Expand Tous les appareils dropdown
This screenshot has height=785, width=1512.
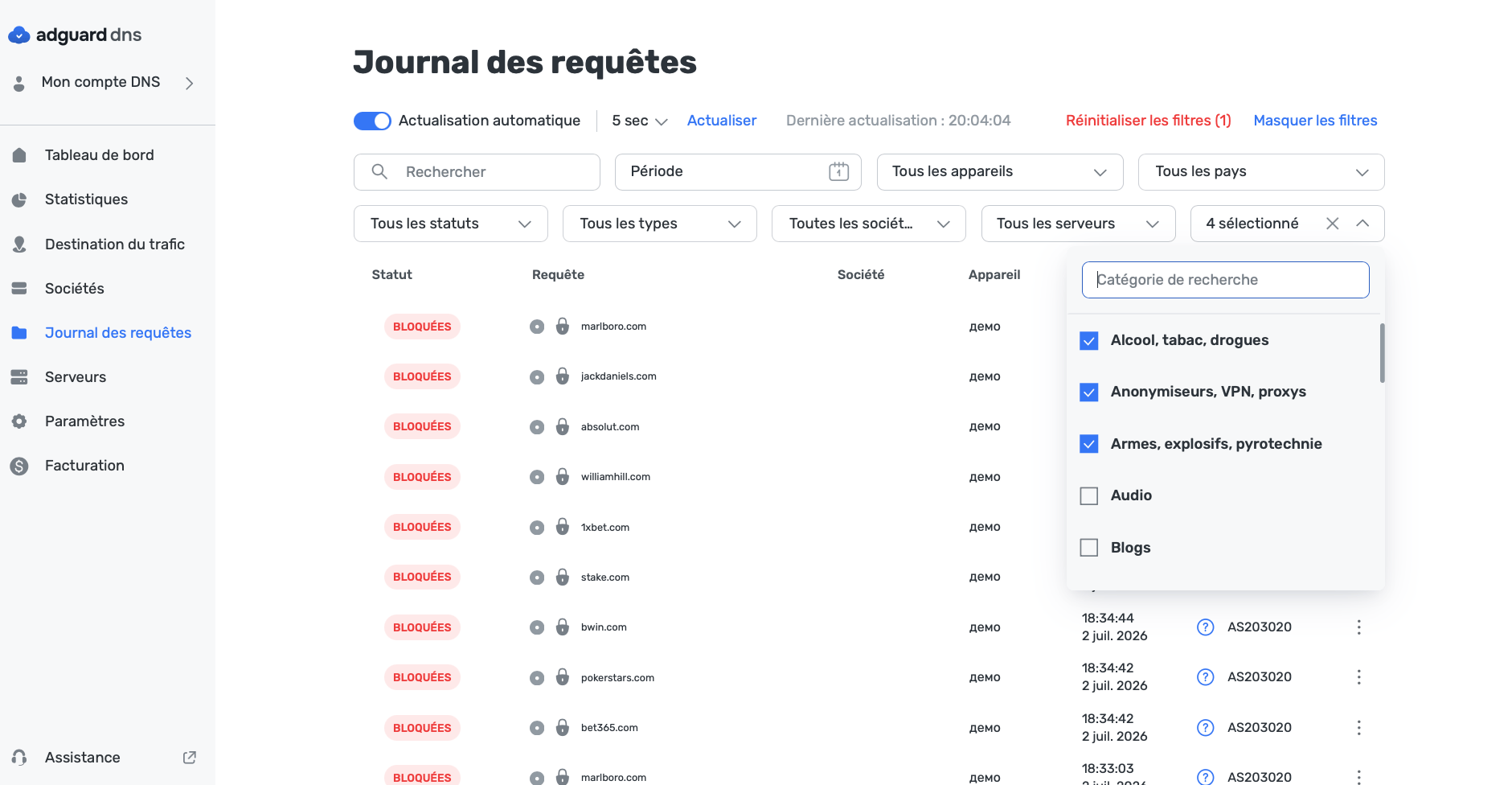click(x=1000, y=172)
